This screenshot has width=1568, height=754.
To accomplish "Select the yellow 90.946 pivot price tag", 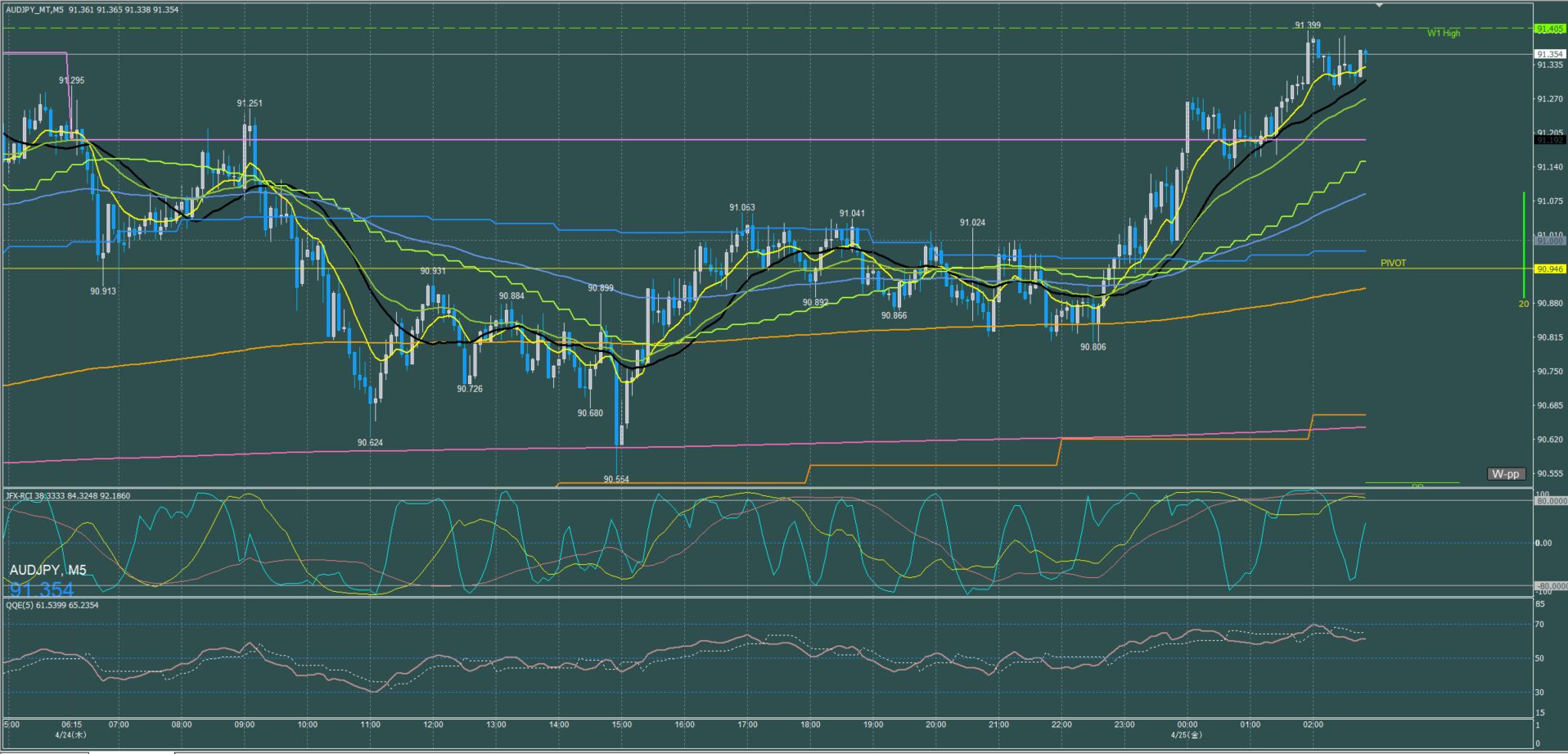I will tap(1550, 269).
